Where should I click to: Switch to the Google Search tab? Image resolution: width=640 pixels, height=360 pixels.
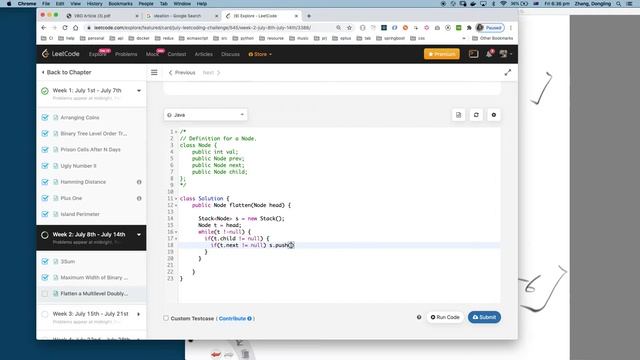[182, 16]
